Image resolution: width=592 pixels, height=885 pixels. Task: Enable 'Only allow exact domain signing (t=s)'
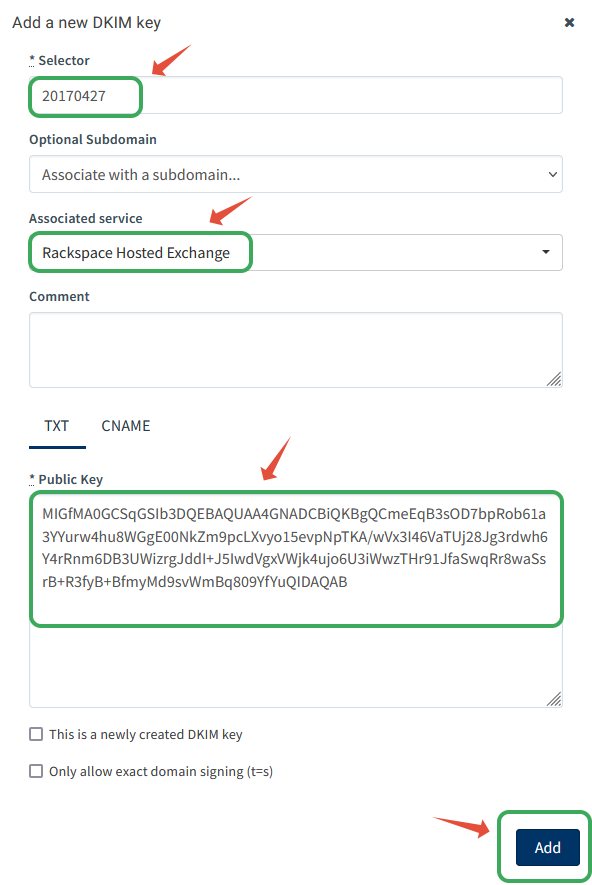36,771
